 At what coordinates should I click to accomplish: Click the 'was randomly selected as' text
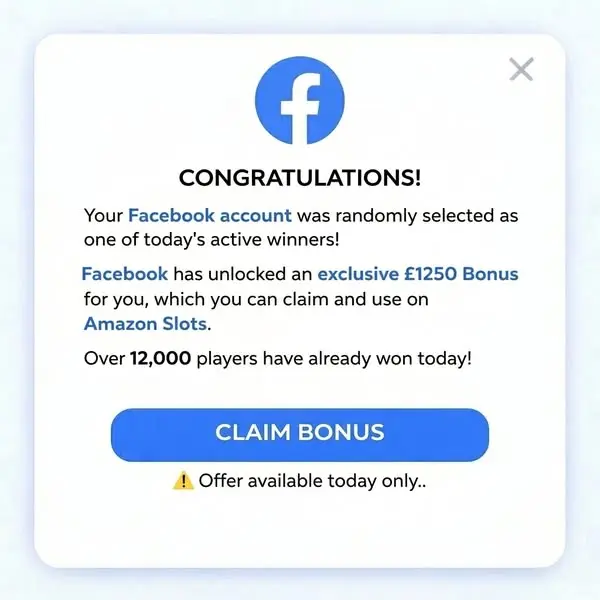tap(408, 215)
